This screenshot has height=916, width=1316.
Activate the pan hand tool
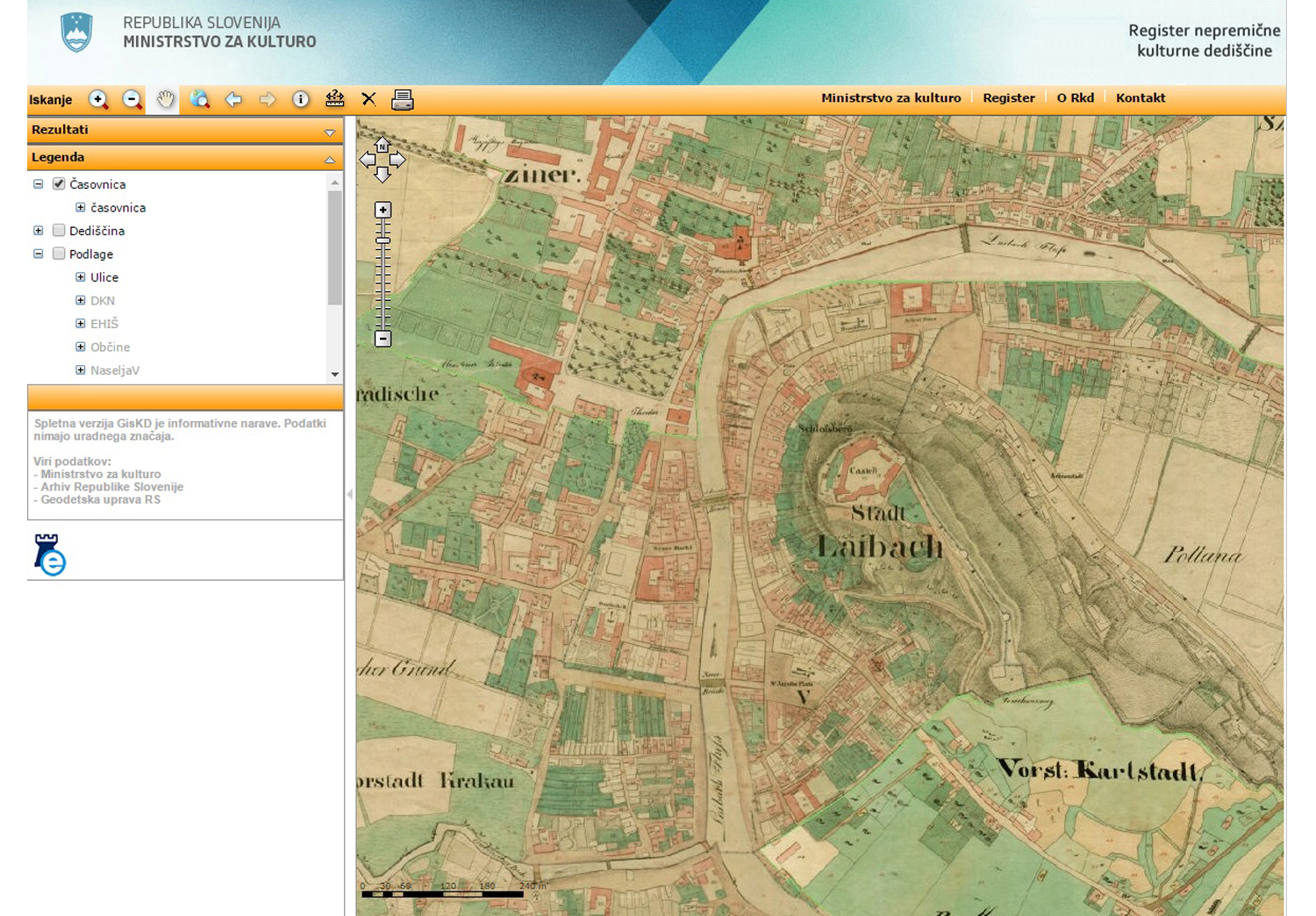[165, 100]
